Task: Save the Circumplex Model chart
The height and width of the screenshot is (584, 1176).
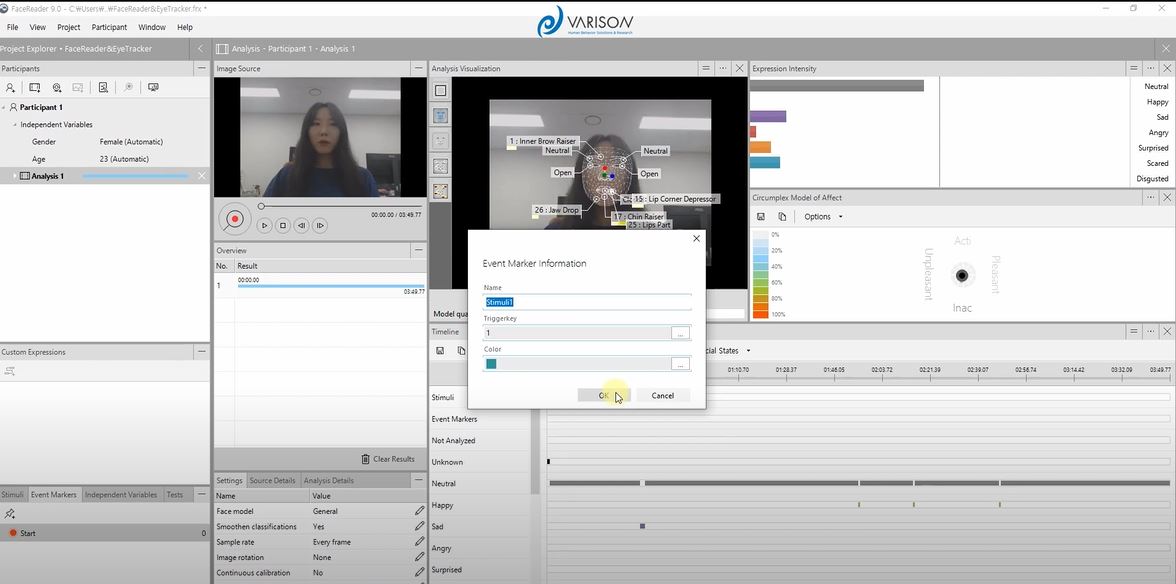Action: click(760, 217)
